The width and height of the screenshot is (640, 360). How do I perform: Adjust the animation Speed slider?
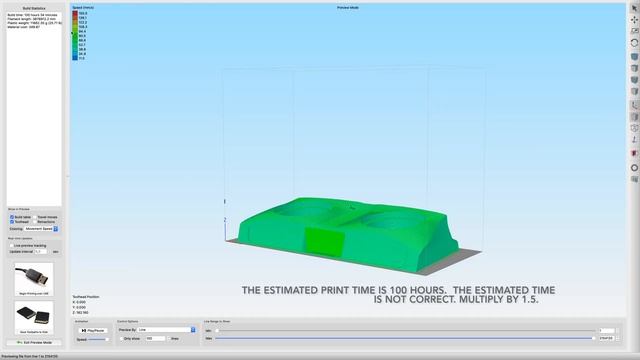(x=98, y=339)
